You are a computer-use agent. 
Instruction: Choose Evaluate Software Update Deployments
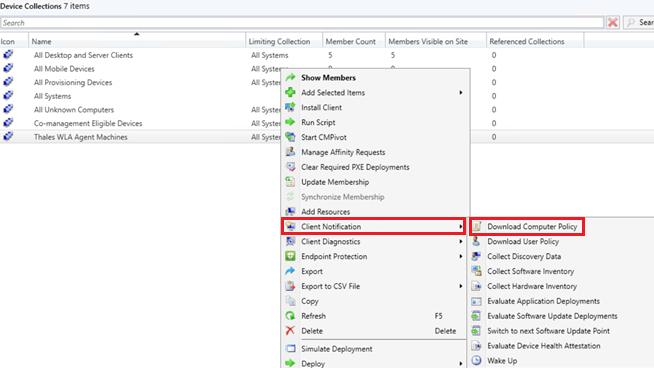click(552, 316)
